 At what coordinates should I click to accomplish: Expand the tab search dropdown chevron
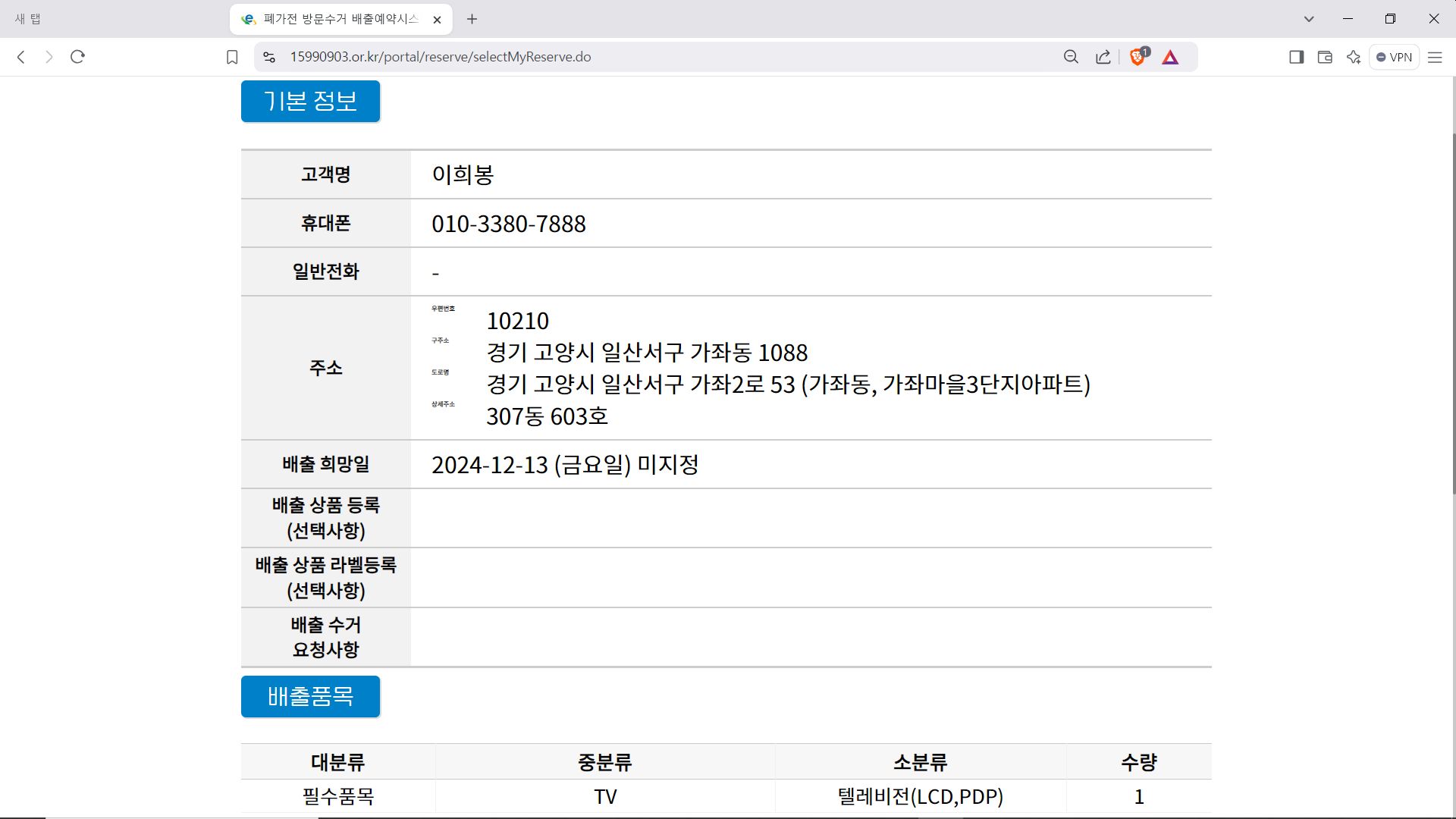pyautogui.click(x=1309, y=19)
